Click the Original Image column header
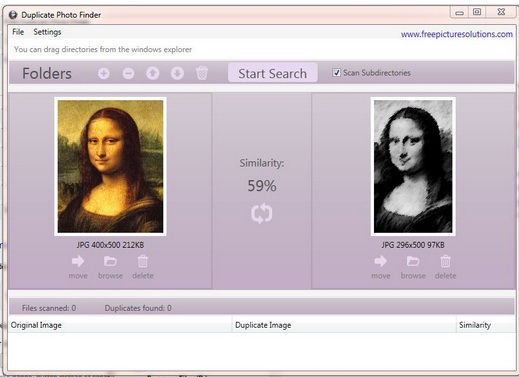Viewport: 519px width, 377px height. tap(120, 325)
